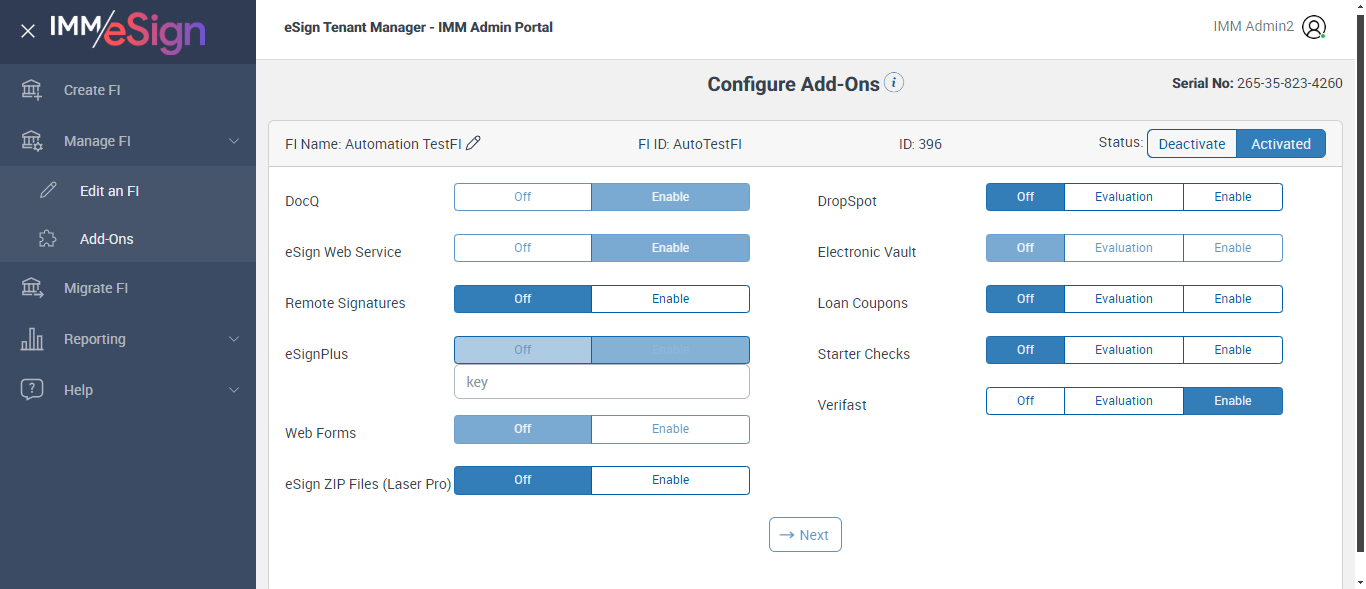Click the pencil icon beside FI Name

pos(474,143)
